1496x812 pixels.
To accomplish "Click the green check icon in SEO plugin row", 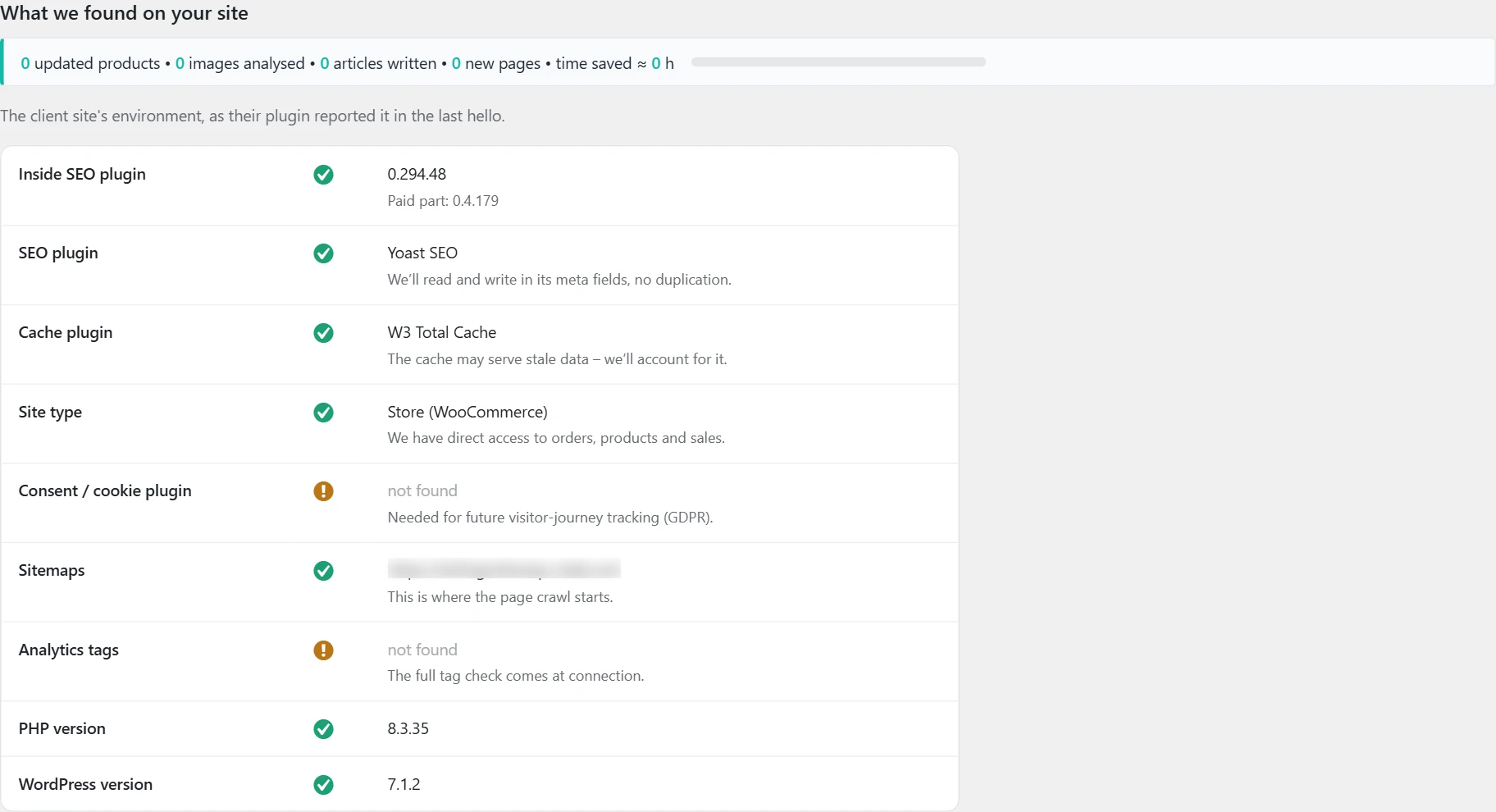I will [323, 253].
